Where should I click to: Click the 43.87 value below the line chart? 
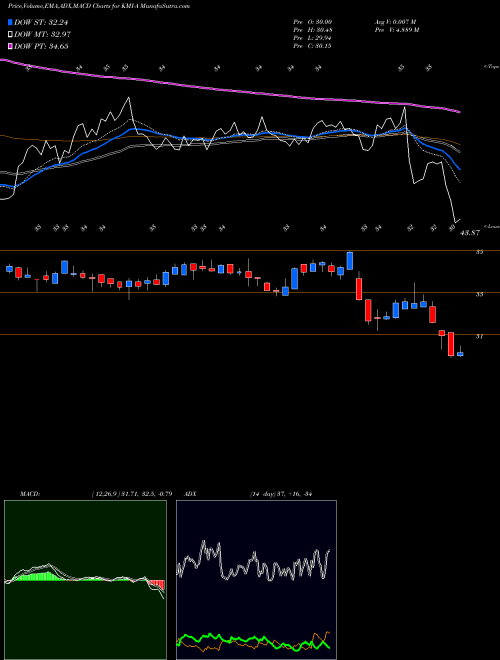pyautogui.click(x=470, y=233)
